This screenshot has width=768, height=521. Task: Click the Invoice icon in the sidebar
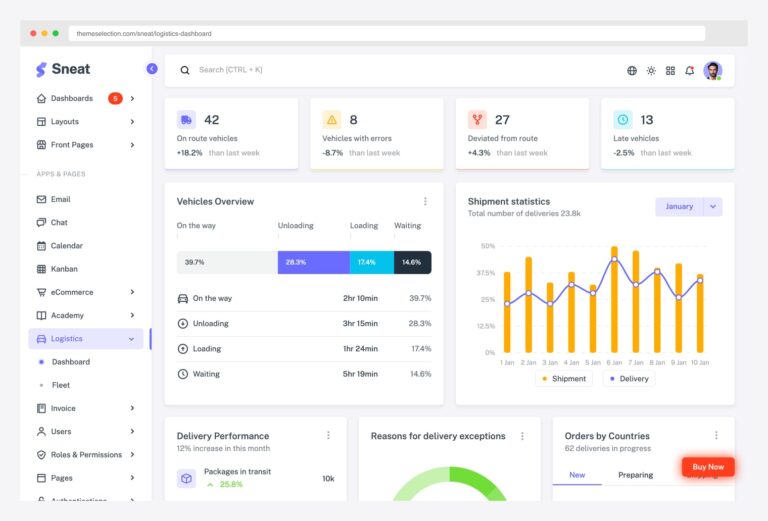41,408
